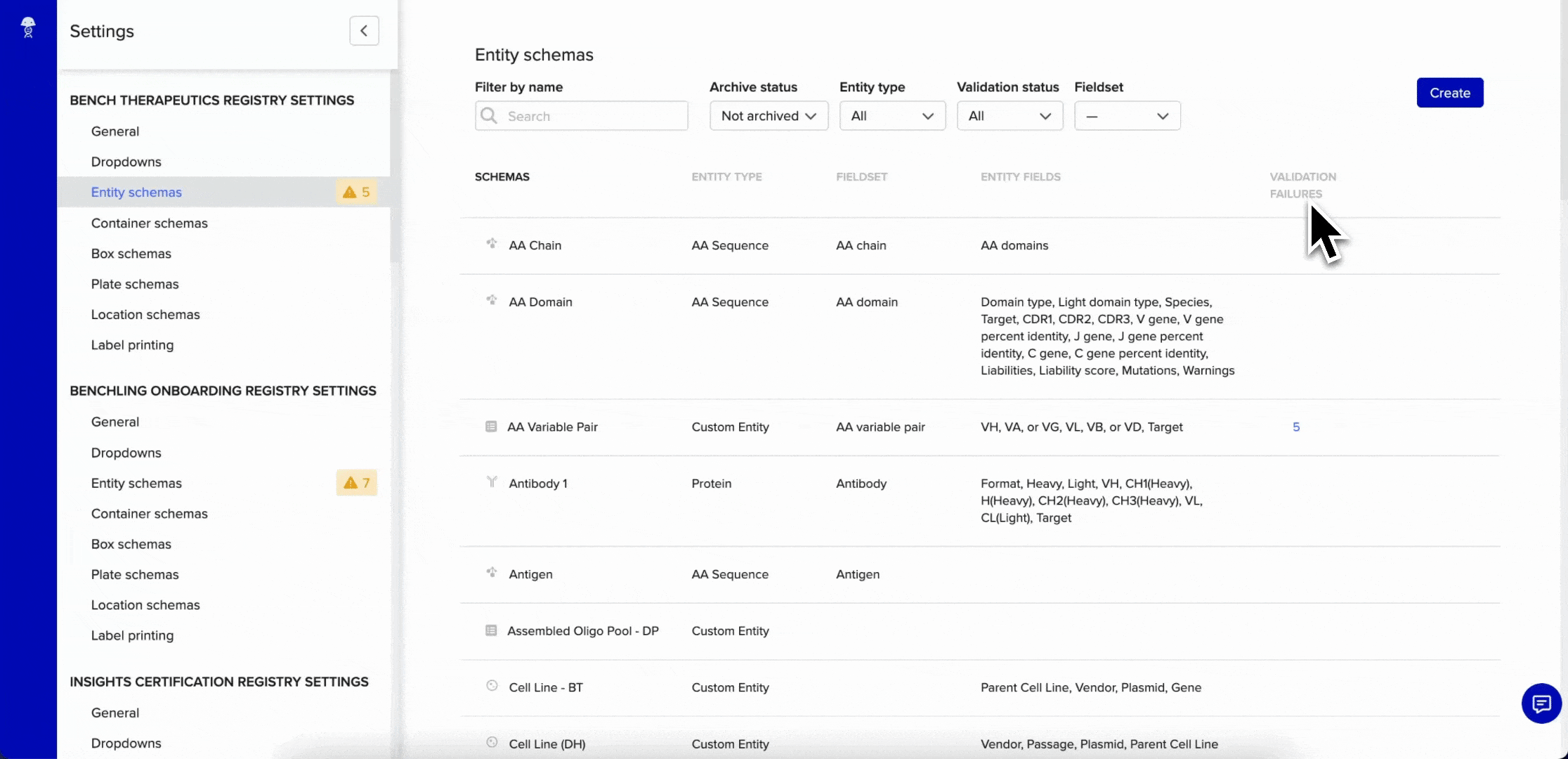Open the Fieldset filter dropdown
This screenshot has height=759, width=1568.
[x=1127, y=116]
